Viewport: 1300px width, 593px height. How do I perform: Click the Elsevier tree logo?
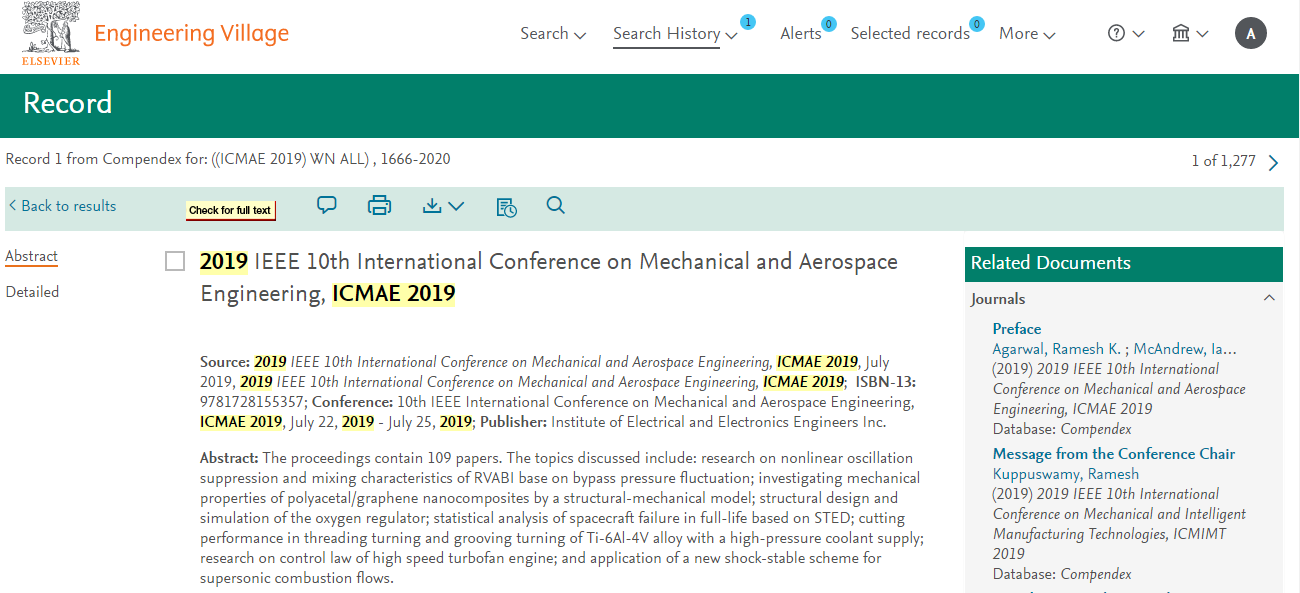50,33
